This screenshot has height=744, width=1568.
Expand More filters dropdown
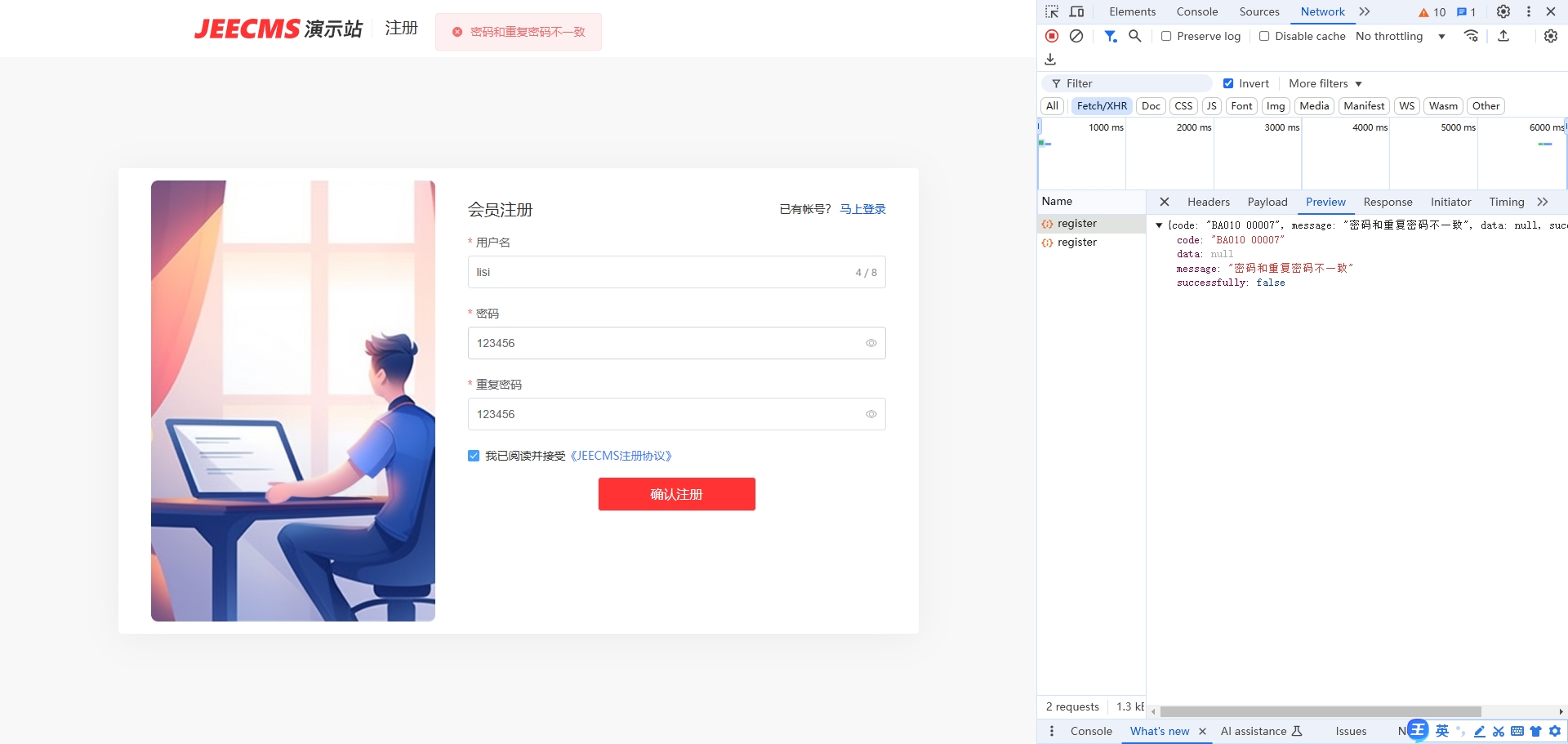pyautogui.click(x=1325, y=83)
